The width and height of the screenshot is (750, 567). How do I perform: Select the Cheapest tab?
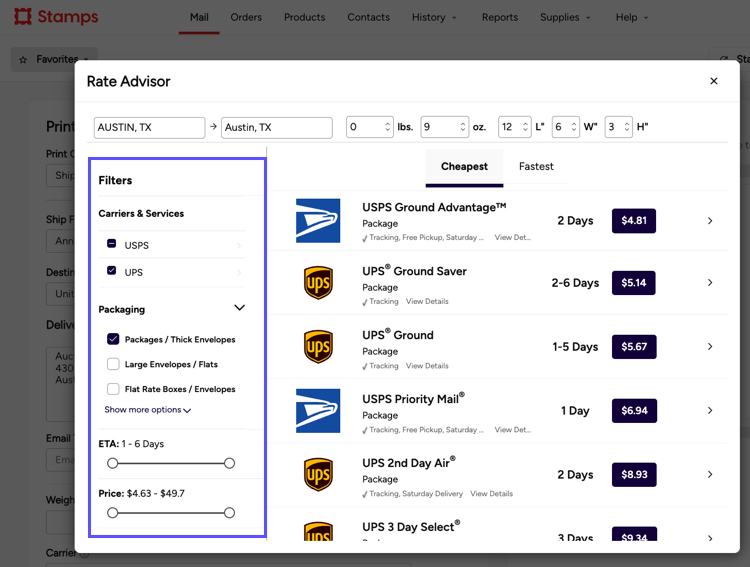[x=464, y=167]
